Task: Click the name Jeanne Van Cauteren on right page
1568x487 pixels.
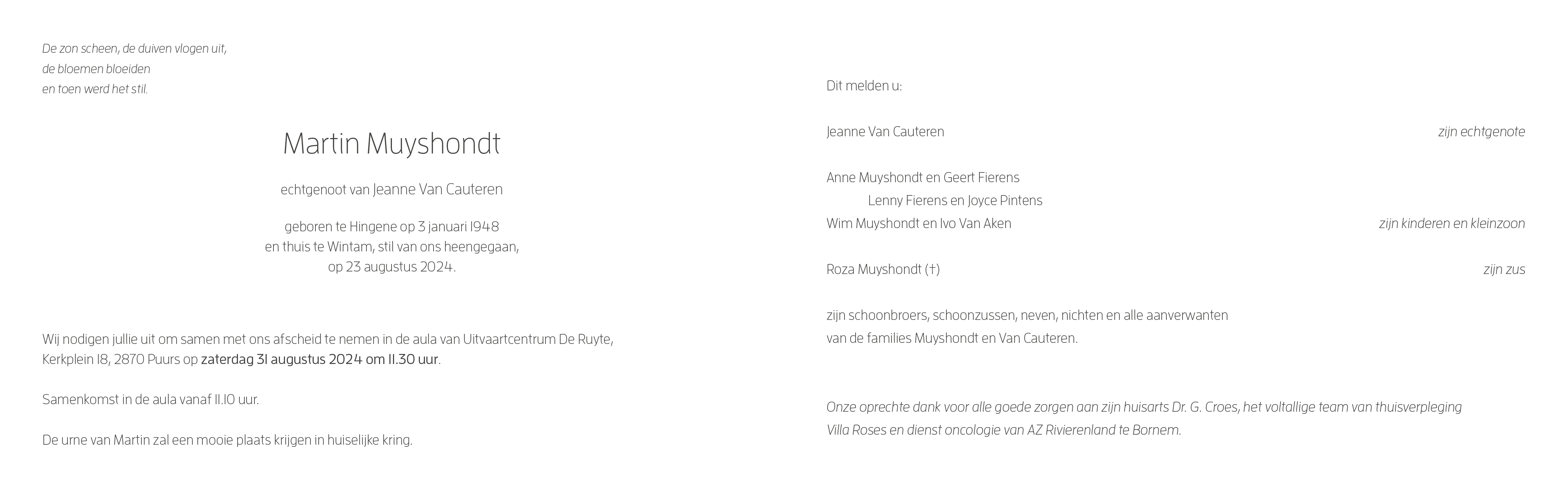Action: click(x=885, y=132)
